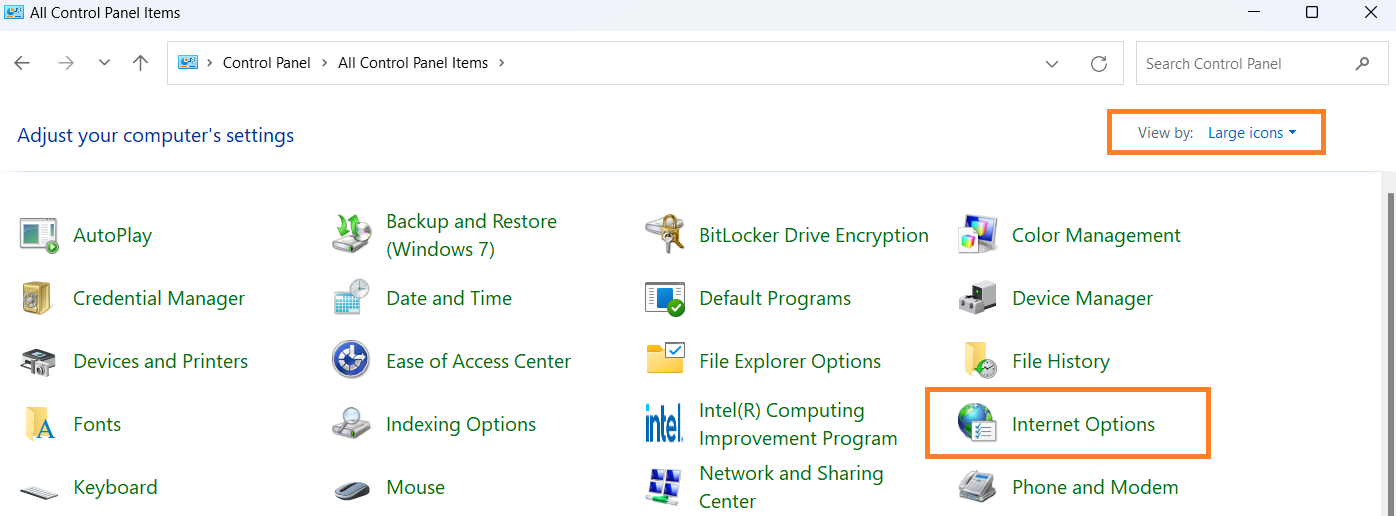Open the Devices and Printers link
1396x516 pixels.
click(160, 361)
